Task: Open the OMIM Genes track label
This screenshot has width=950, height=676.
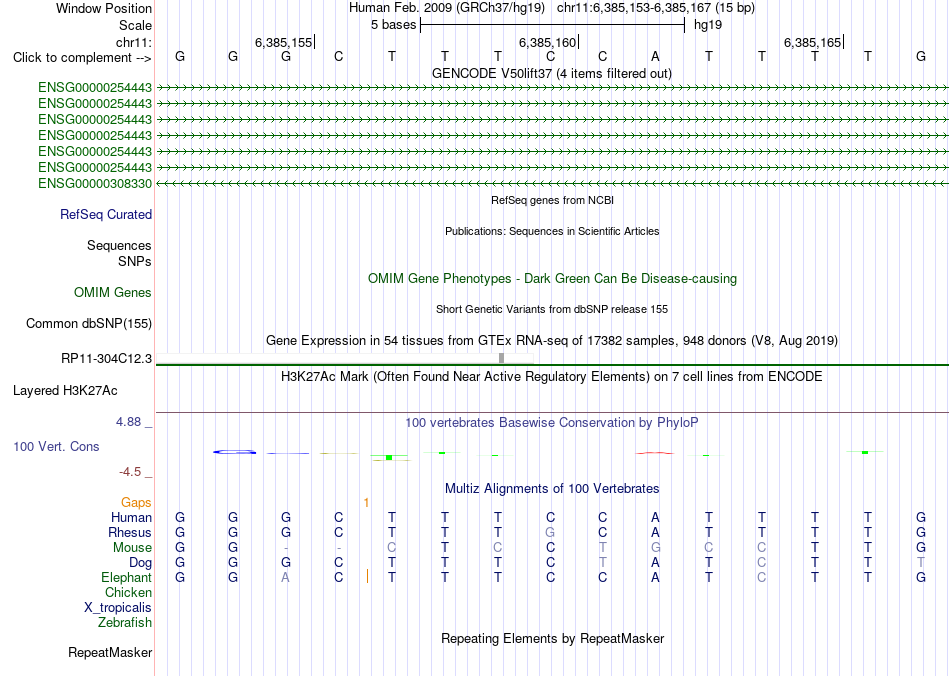Action: (x=113, y=293)
